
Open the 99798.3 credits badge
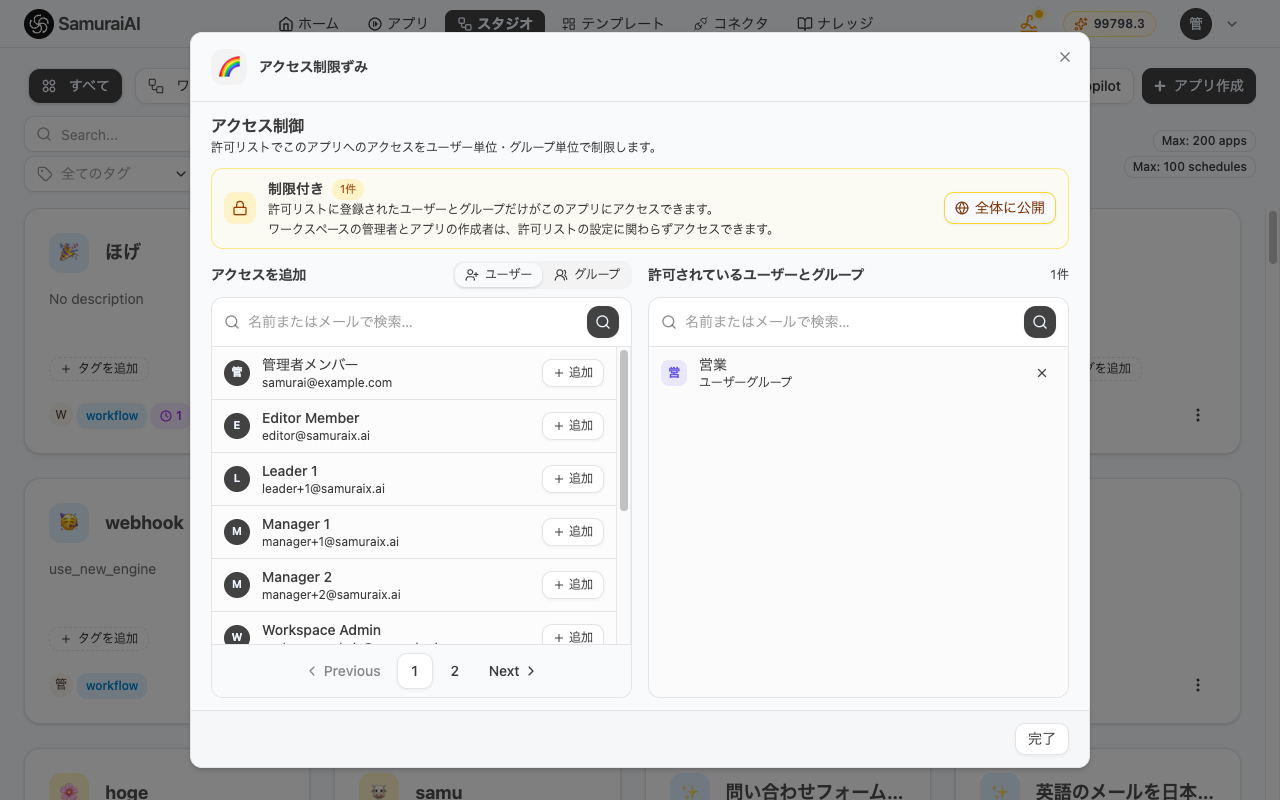(1109, 24)
